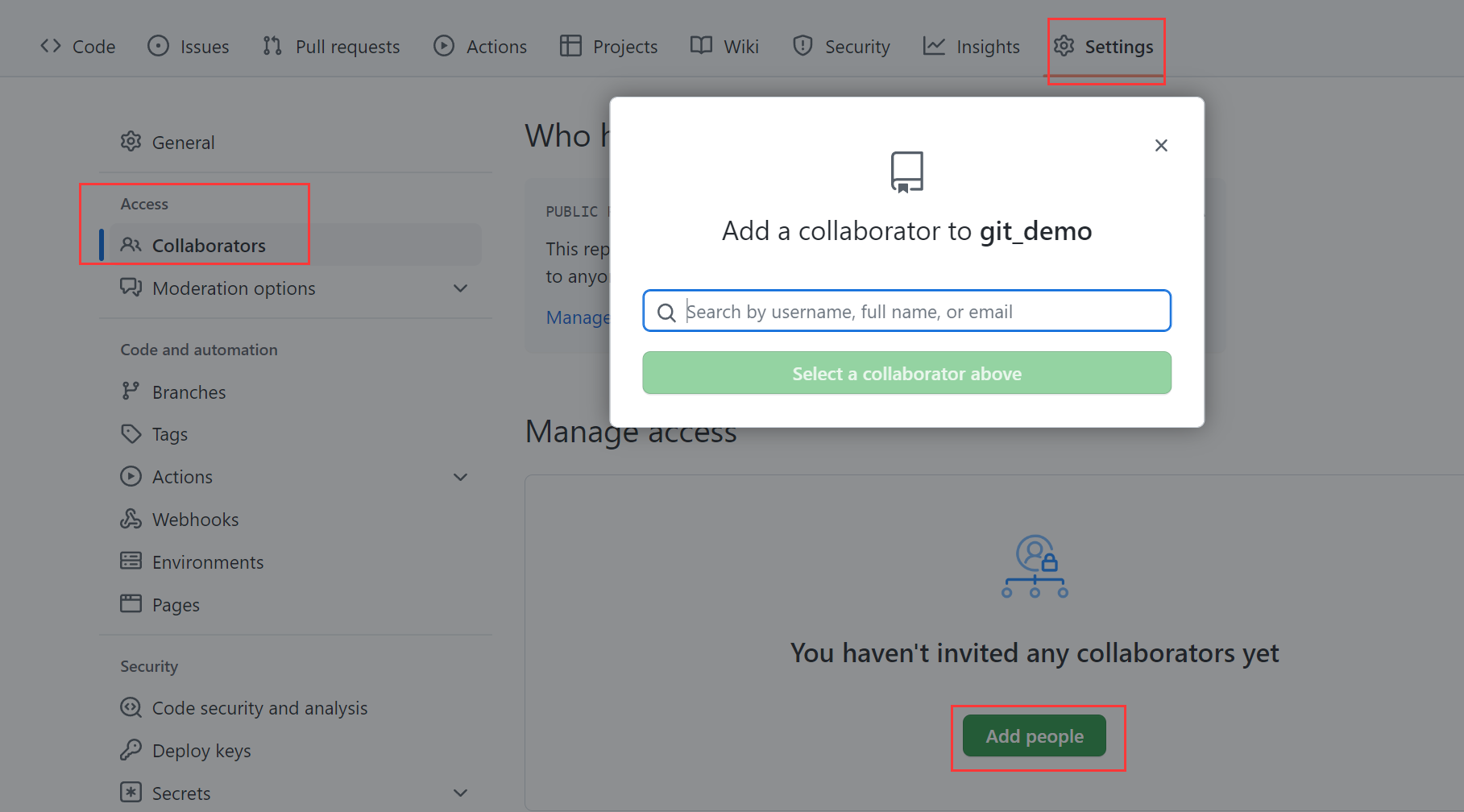Screen dimensions: 1464x812
Task: Click the green Add people button
Action: 1035,735
